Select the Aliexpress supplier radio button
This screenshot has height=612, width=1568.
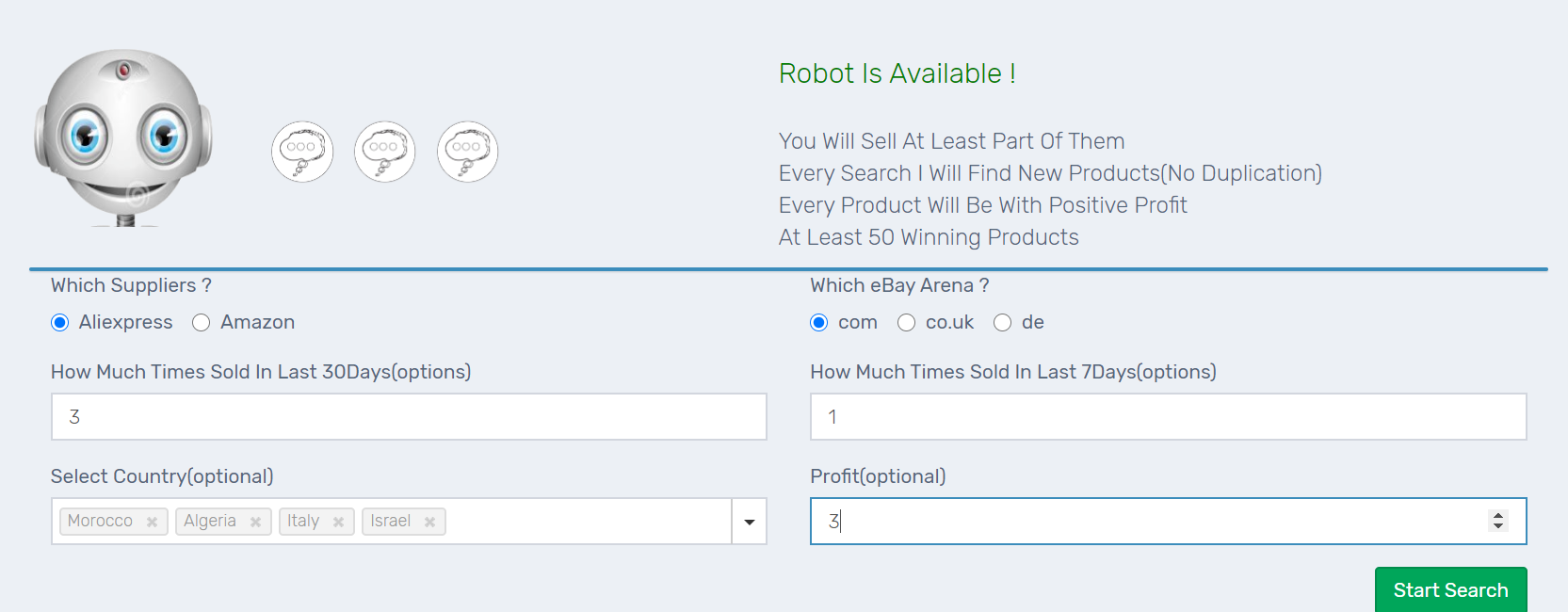coord(60,323)
